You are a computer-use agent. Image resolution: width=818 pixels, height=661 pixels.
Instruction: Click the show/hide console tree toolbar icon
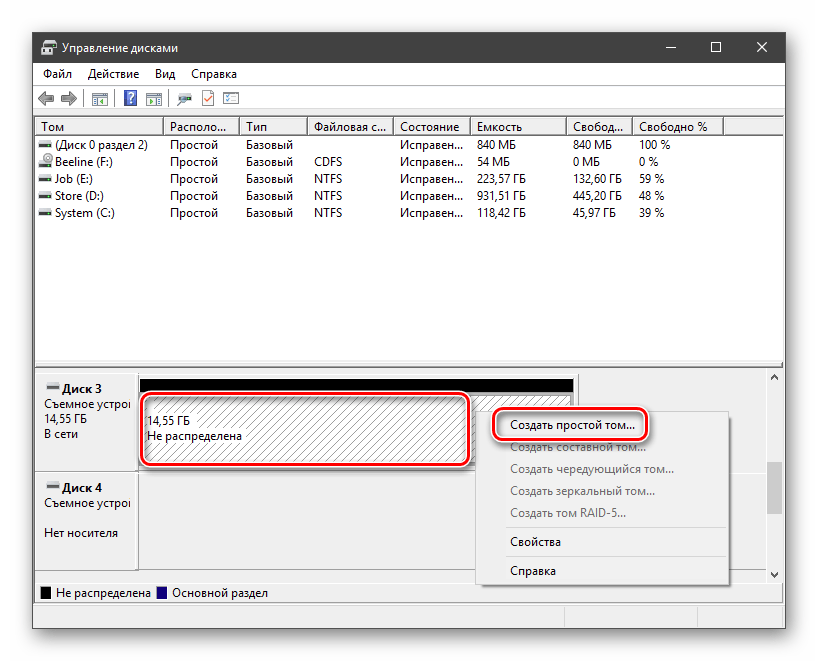click(x=100, y=98)
